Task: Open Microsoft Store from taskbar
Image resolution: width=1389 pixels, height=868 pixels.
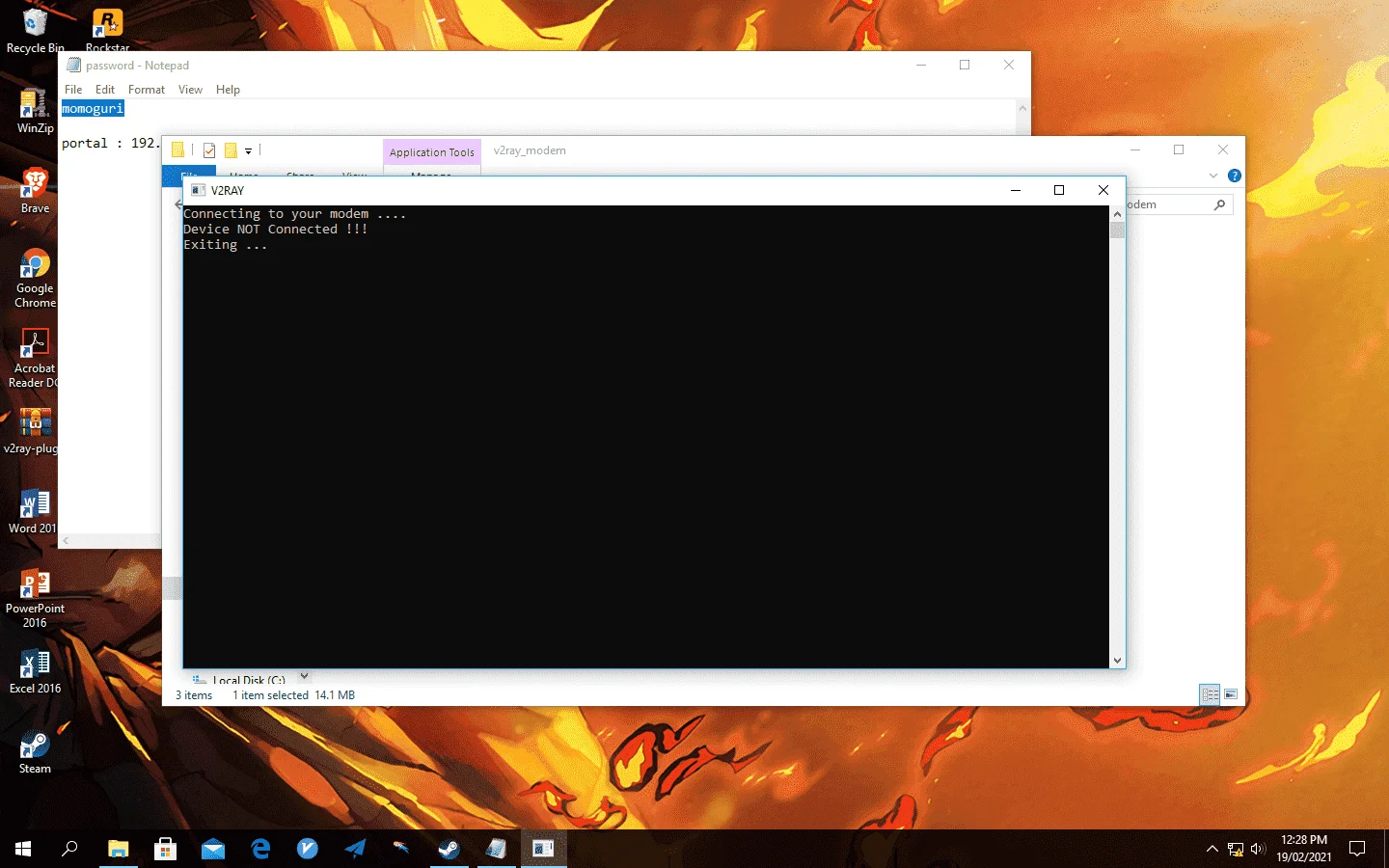Action: tap(165, 849)
